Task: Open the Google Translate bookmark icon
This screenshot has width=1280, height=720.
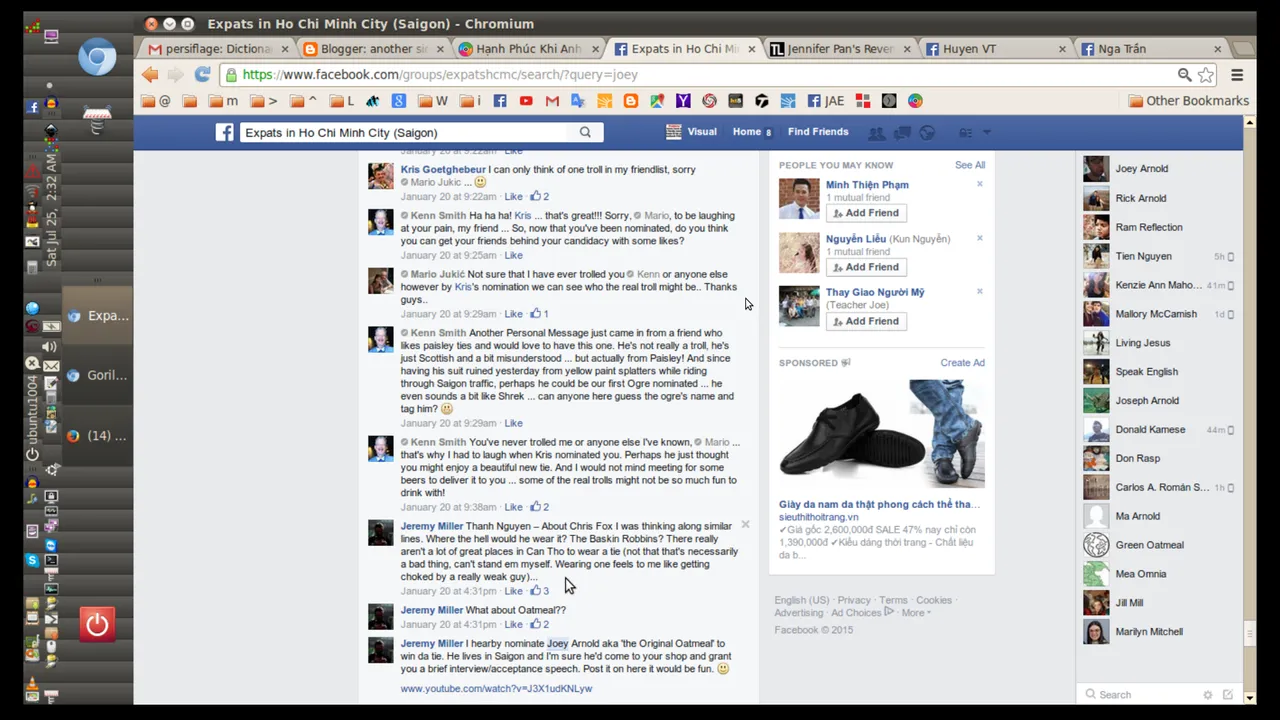Action: (578, 101)
